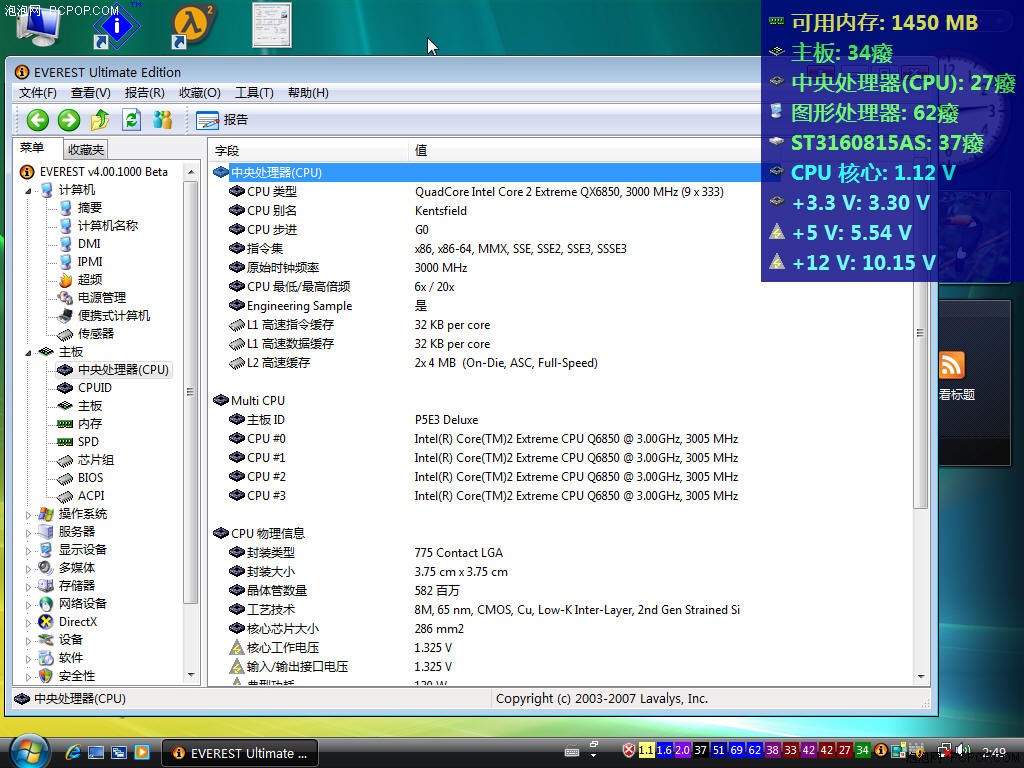Select DMI in the tree
Viewport: 1024px width, 768px height.
(x=89, y=244)
